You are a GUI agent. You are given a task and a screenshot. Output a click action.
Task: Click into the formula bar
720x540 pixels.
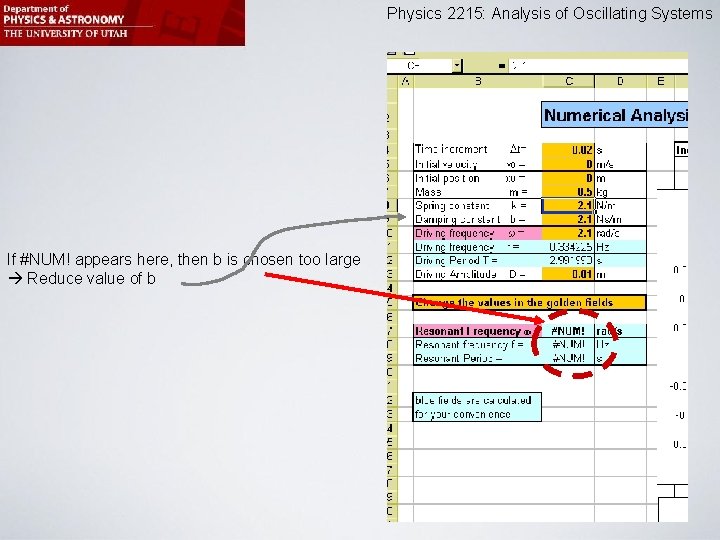pyautogui.click(x=598, y=66)
